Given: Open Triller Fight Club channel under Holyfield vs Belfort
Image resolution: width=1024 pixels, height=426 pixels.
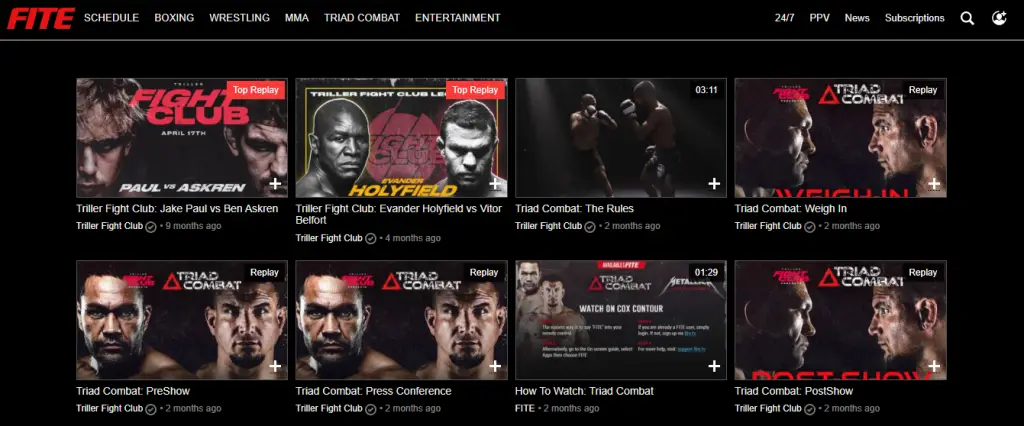Looking at the screenshot, I should pos(328,238).
